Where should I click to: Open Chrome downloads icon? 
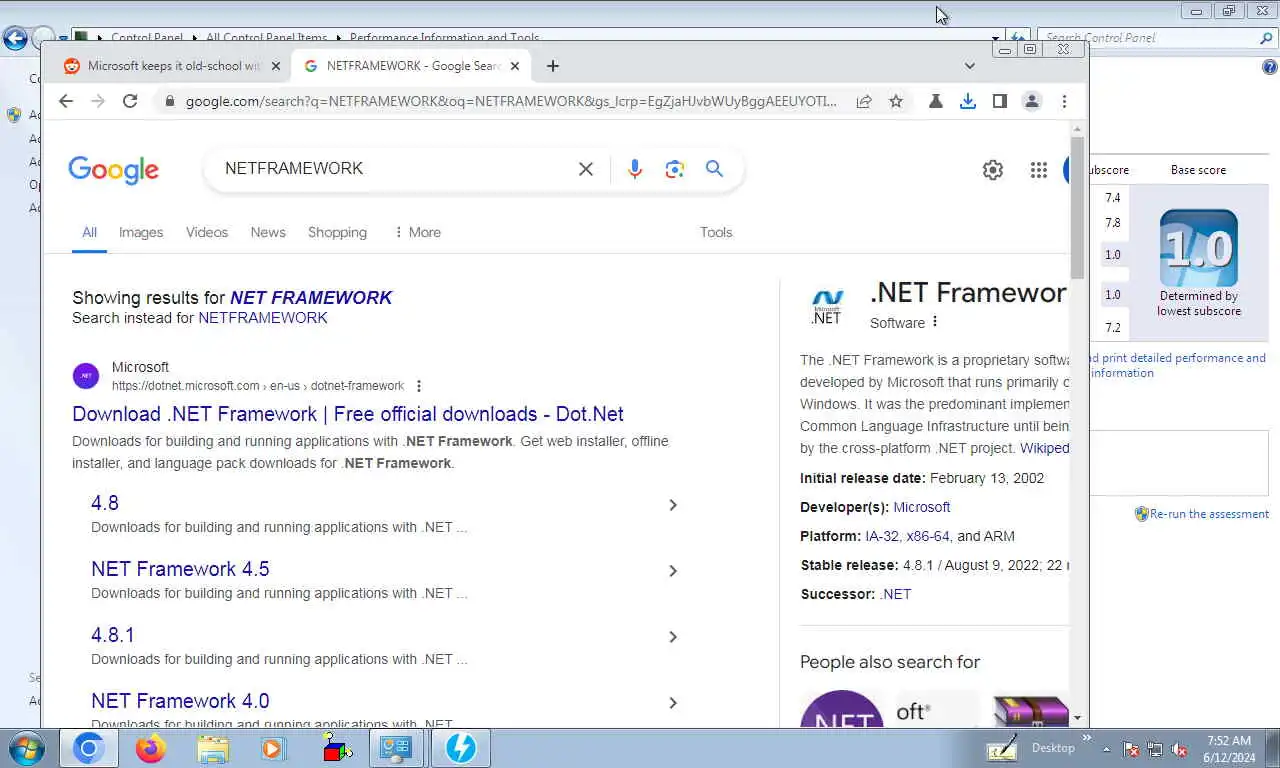(x=968, y=101)
